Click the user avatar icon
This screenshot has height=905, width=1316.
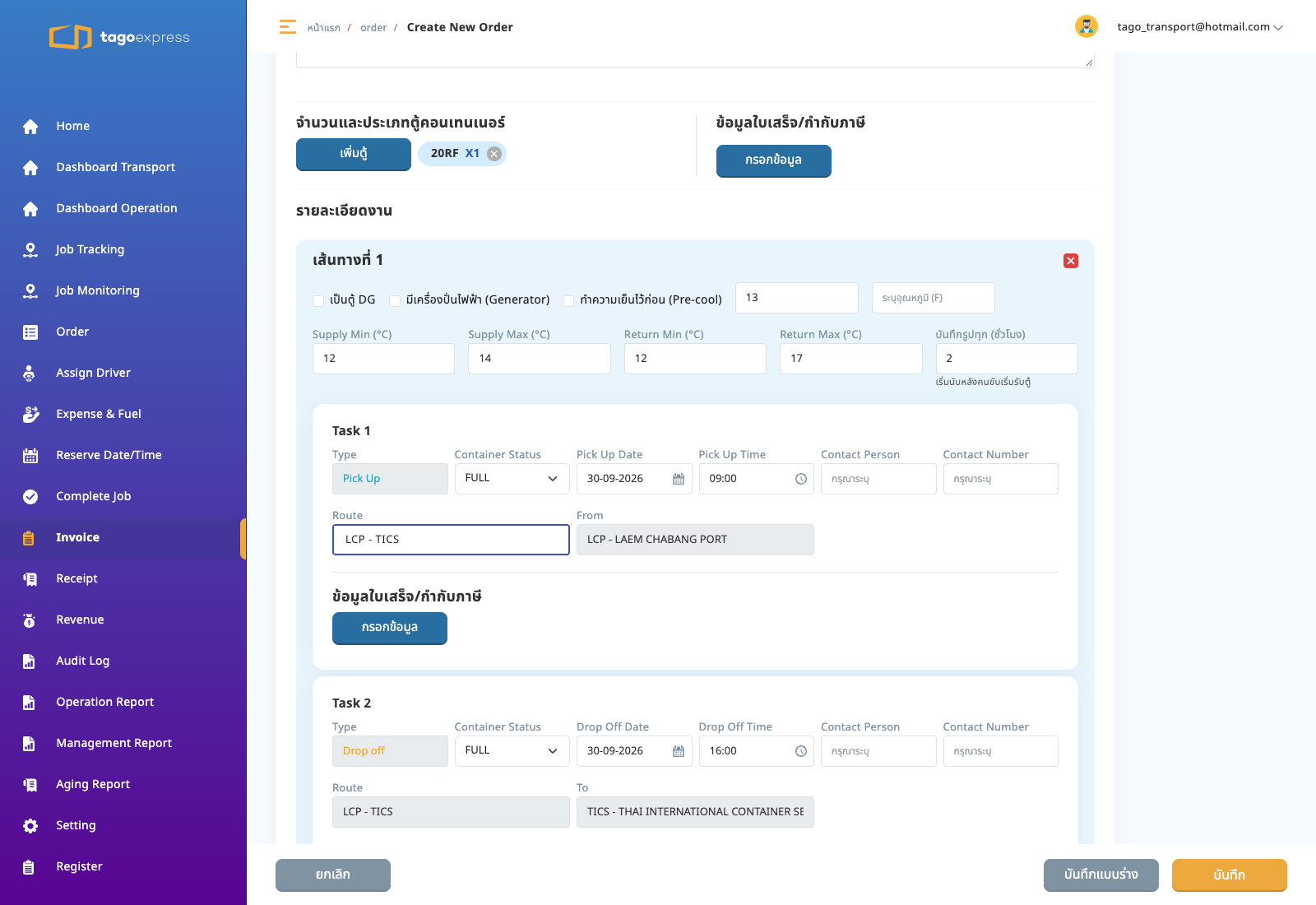click(x=1086, y=26)
